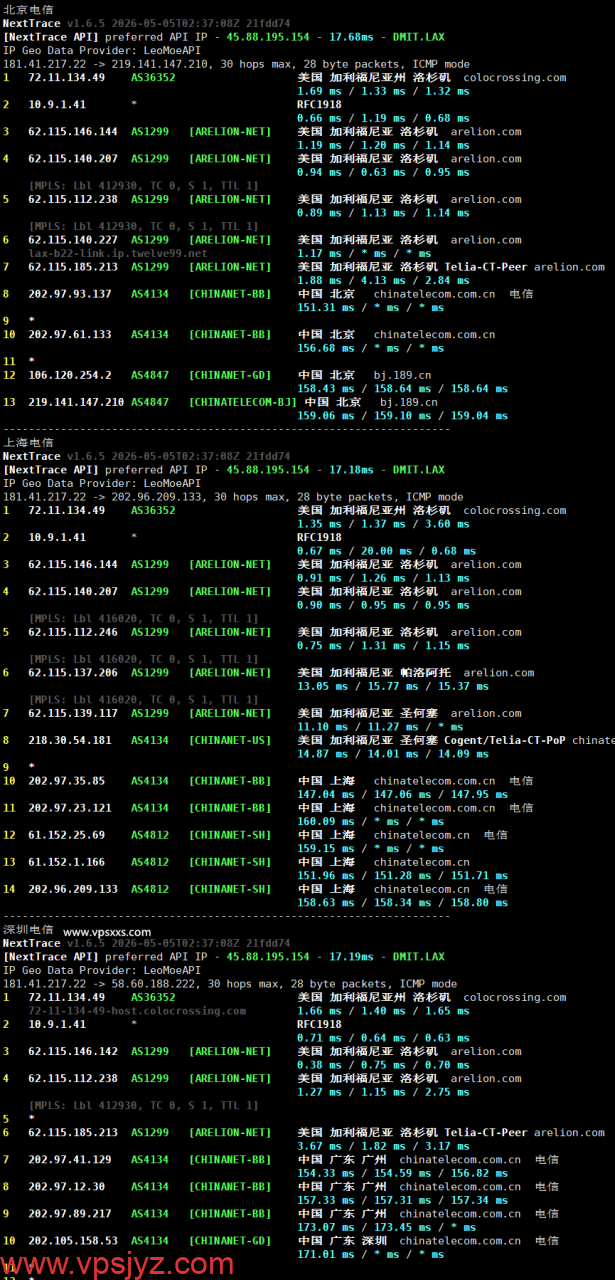Screen dimensions: 615x1280
Task: Click hostname 72-11-134-49-host.colocrossing.com
Action: (137, 1011)
